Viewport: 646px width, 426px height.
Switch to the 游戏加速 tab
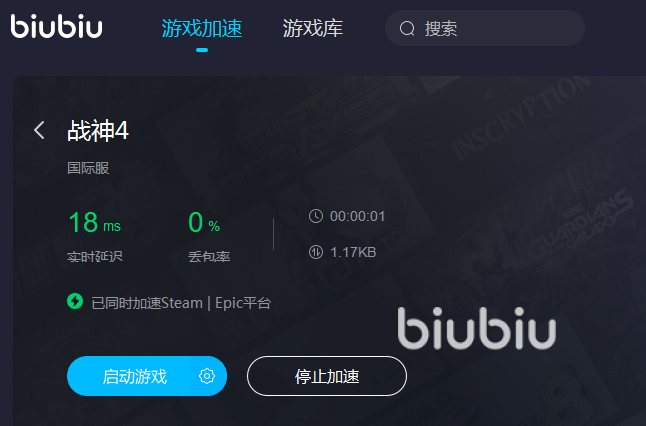pos(202,29)
